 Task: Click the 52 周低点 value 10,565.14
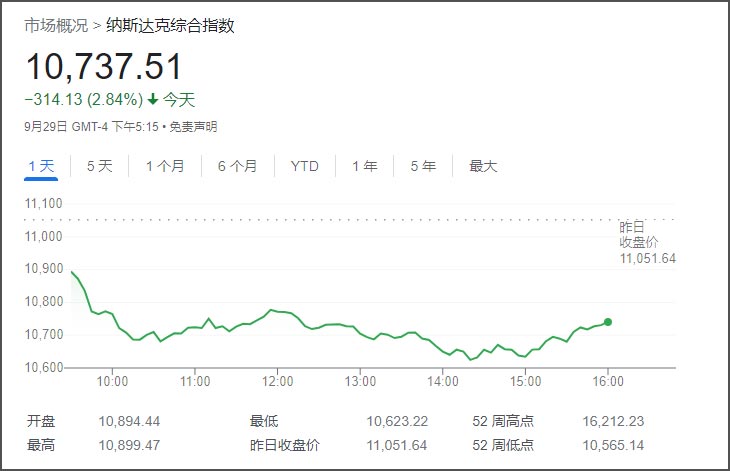(613, 445)
